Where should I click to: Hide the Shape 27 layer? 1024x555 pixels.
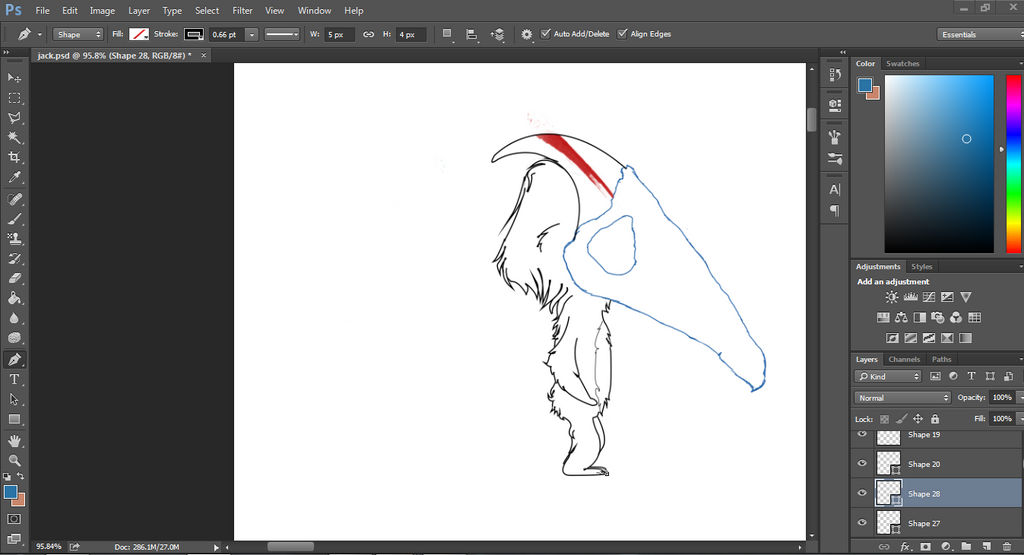[x=862, y=522]
